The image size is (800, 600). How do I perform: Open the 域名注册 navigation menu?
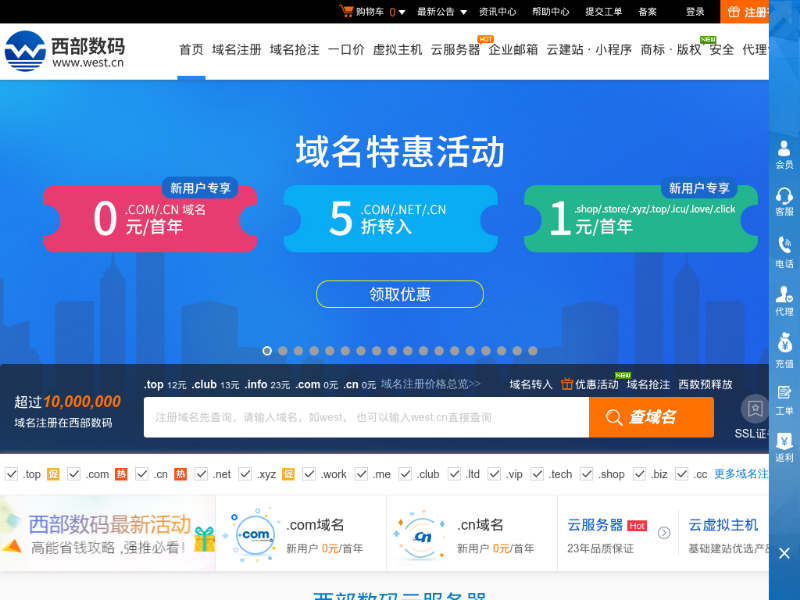coord(237,49)
